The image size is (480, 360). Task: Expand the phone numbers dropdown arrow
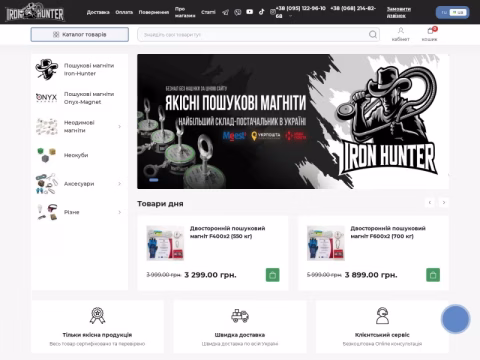(290, 16)
